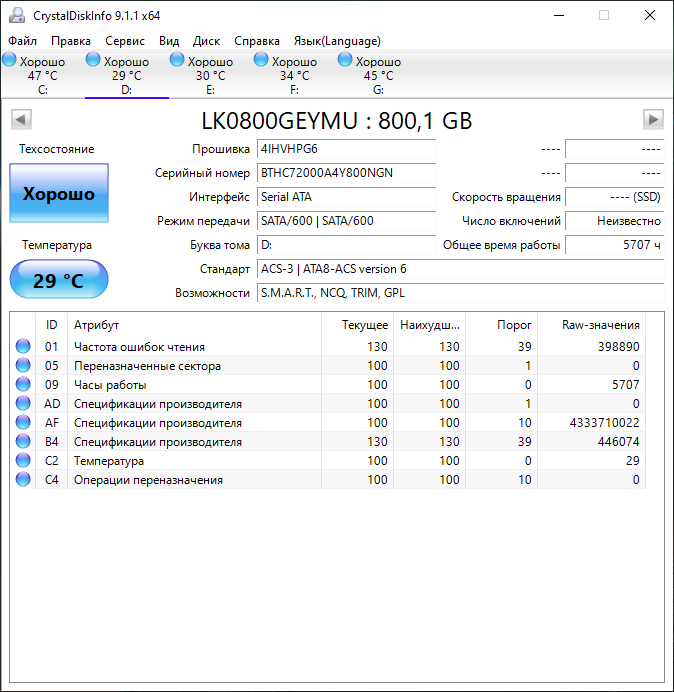Click the status orb for drive F:
The width and height of the screenshot is (674, 692).
261,60
